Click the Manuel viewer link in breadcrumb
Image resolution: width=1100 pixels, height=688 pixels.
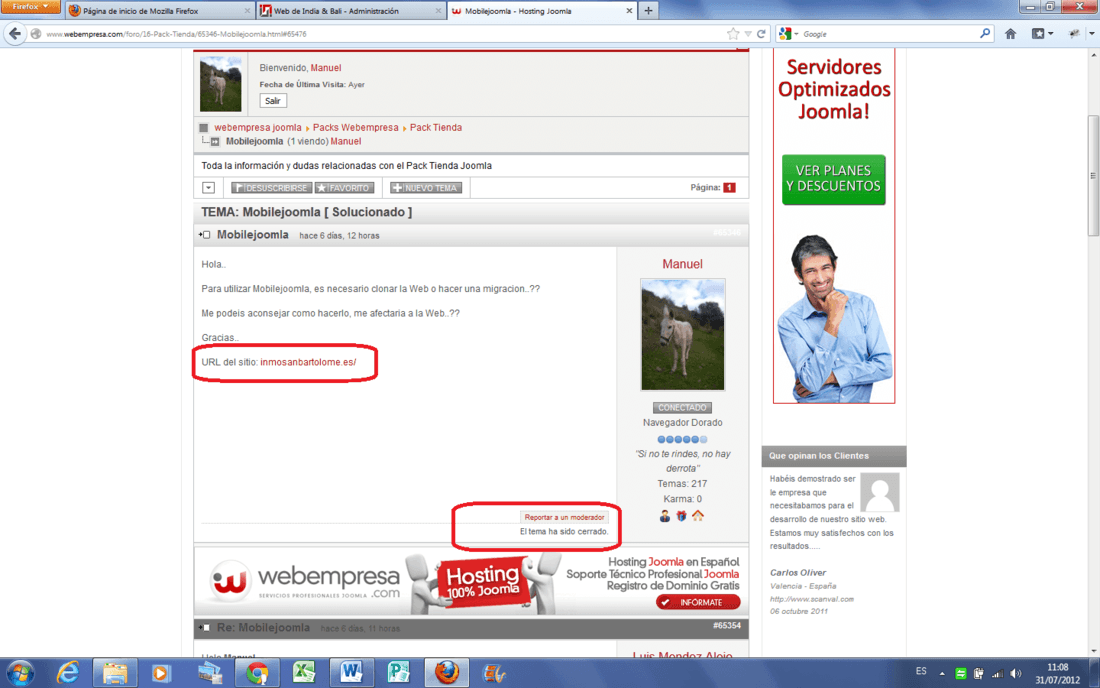coord(346,142)
